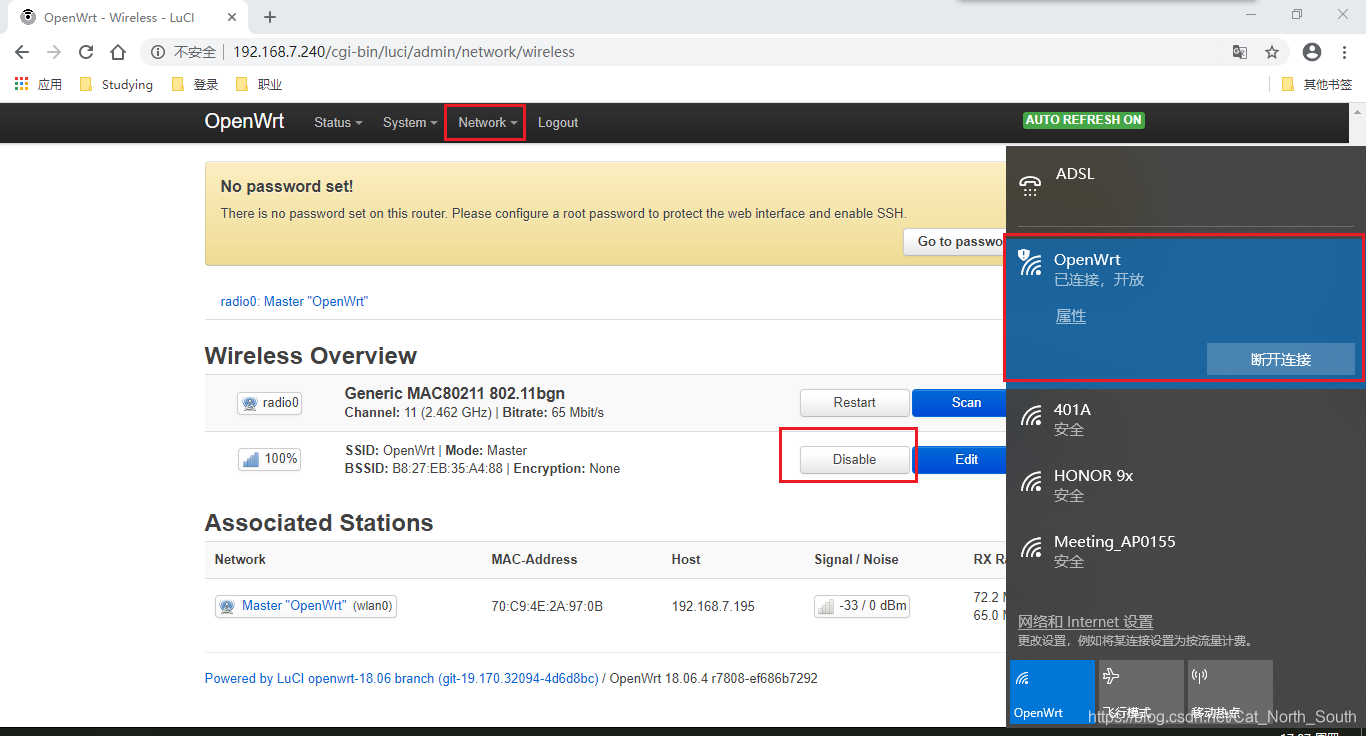This screenshot has width=1366, height=736.
Task: Open the Chrome three-dot menu
Action: pos(1344,52)
